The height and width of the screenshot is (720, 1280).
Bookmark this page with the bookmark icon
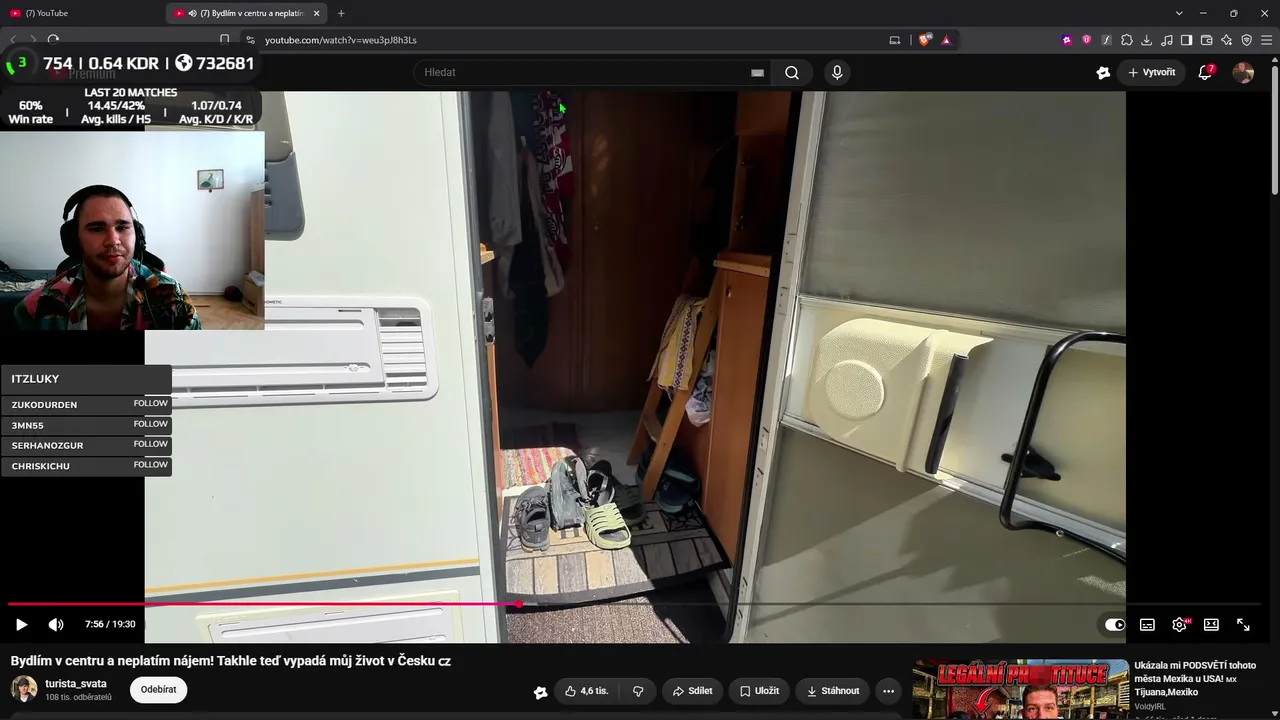[x=224, y=40]
